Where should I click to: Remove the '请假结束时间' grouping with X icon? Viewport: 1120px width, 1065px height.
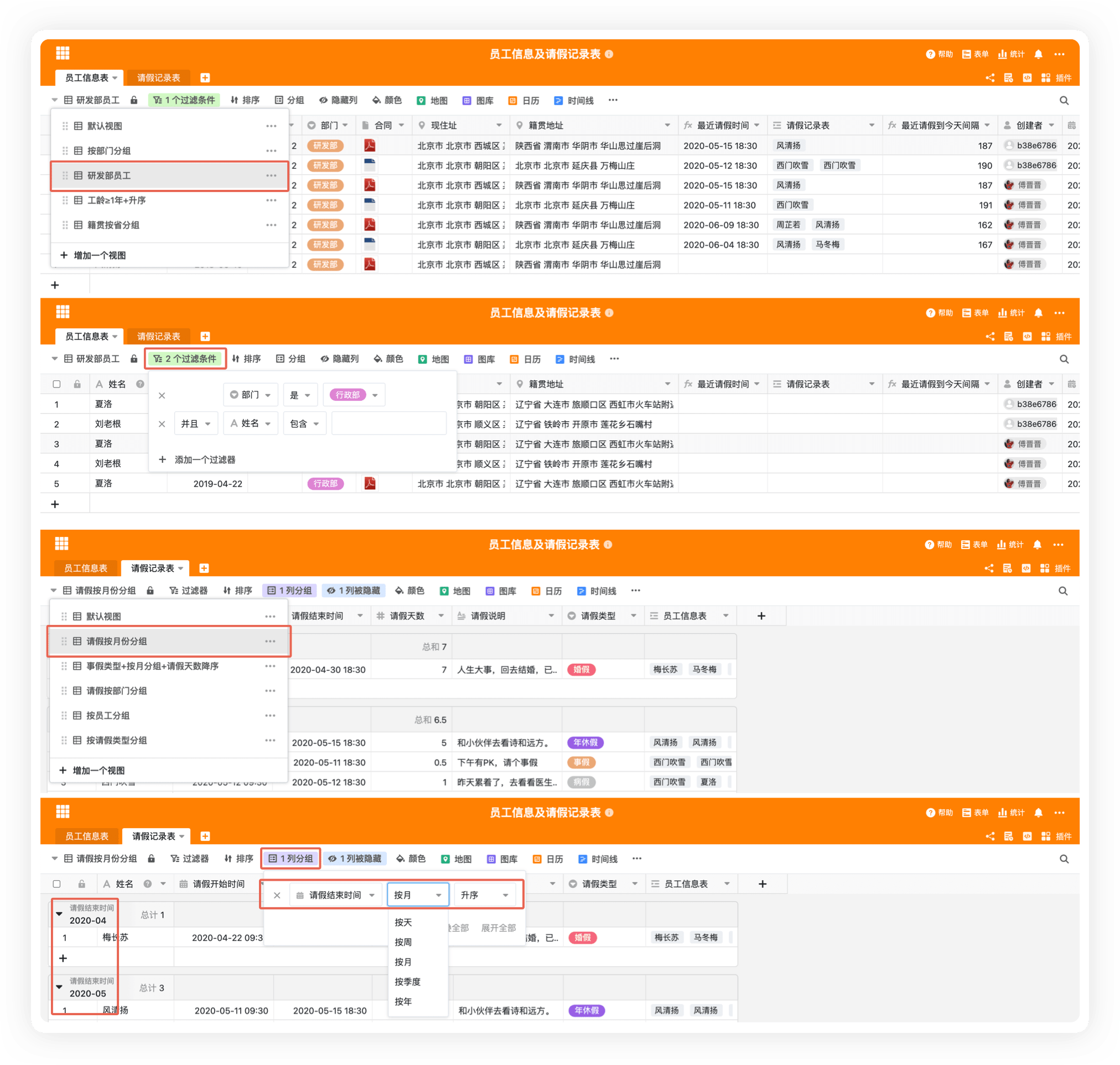point(277,895)
